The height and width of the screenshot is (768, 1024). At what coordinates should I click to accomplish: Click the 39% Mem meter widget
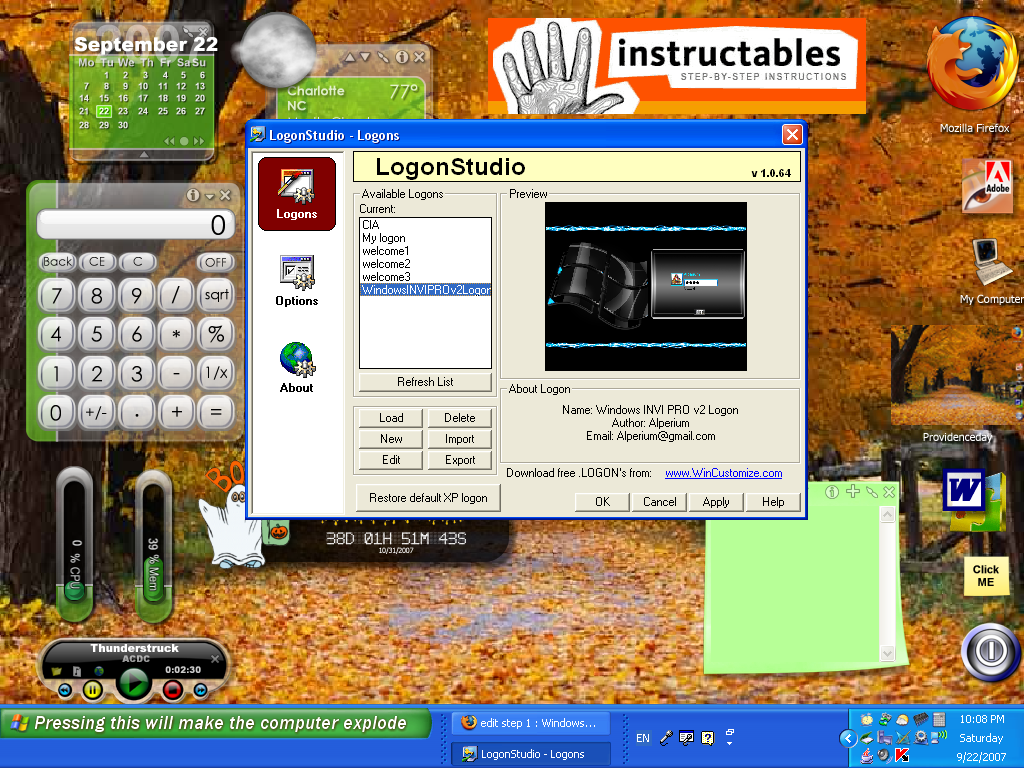pyautogui.click(x=153, y=546)
